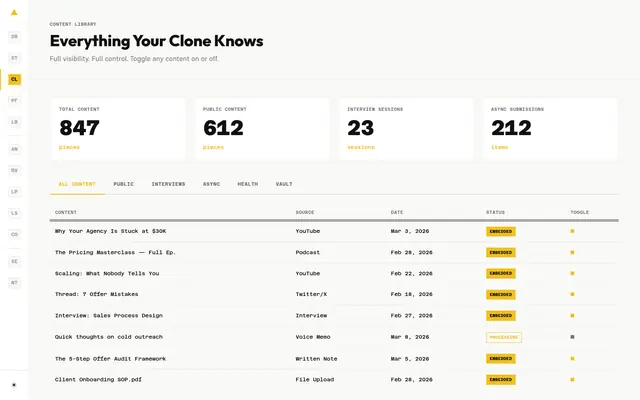Image resolution: width=640 pixels, height=400 pixels.
Task: Open the Vault tab
Action: pos(284,184)
